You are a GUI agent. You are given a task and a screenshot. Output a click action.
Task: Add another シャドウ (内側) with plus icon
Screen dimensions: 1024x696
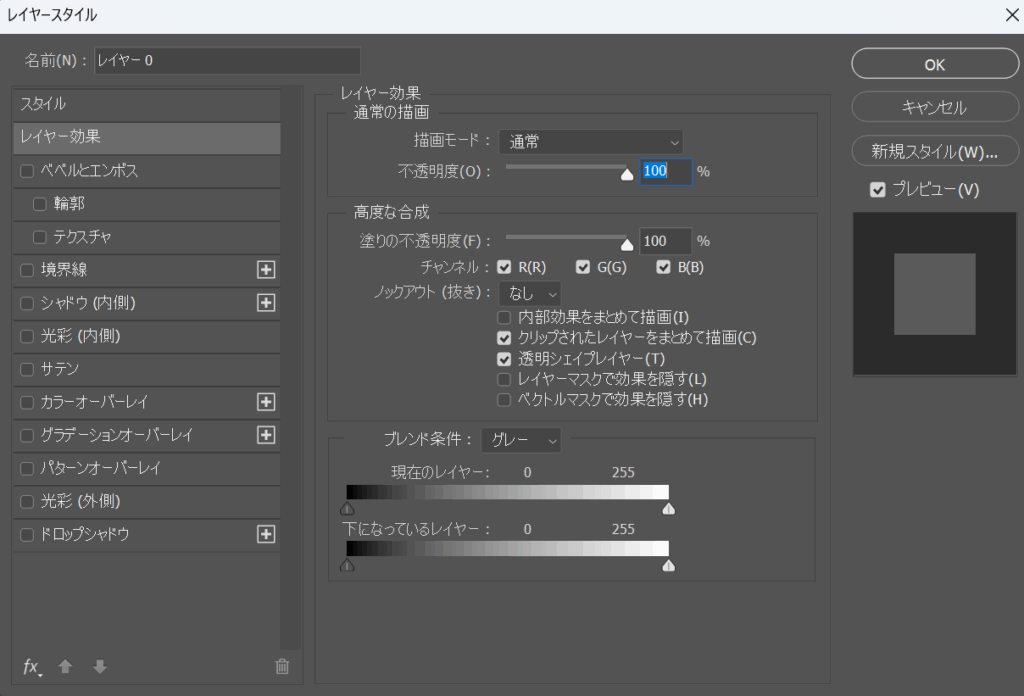pos(266,303)
